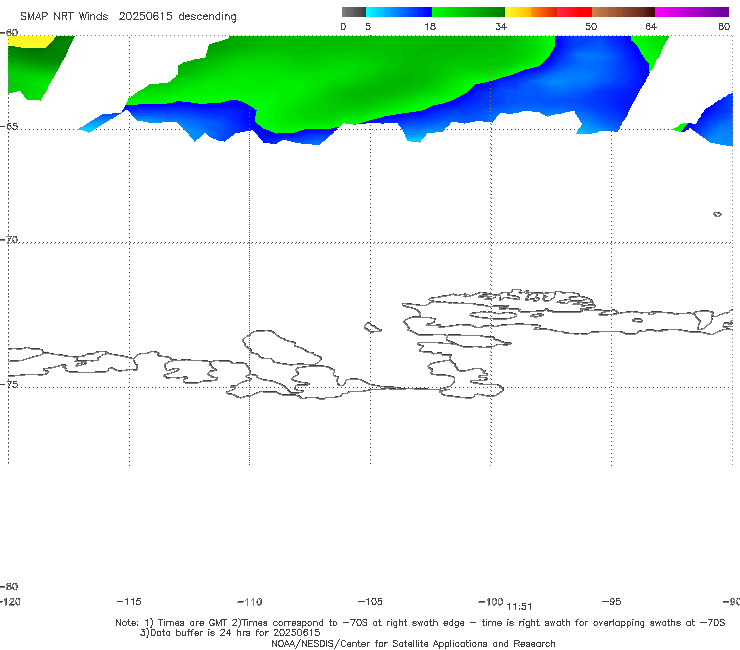Click the longitude label "-95"
Image resolution: width=740 pixels, height=650 pixels.
(x=612, y=602)
